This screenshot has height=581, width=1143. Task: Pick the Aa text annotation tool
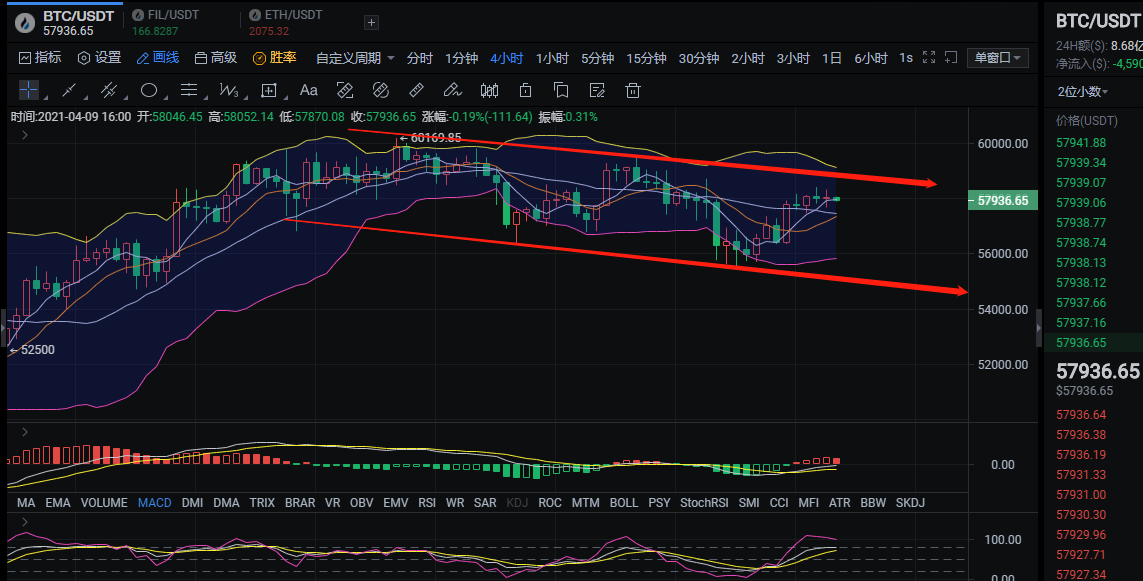pos(308,91)
